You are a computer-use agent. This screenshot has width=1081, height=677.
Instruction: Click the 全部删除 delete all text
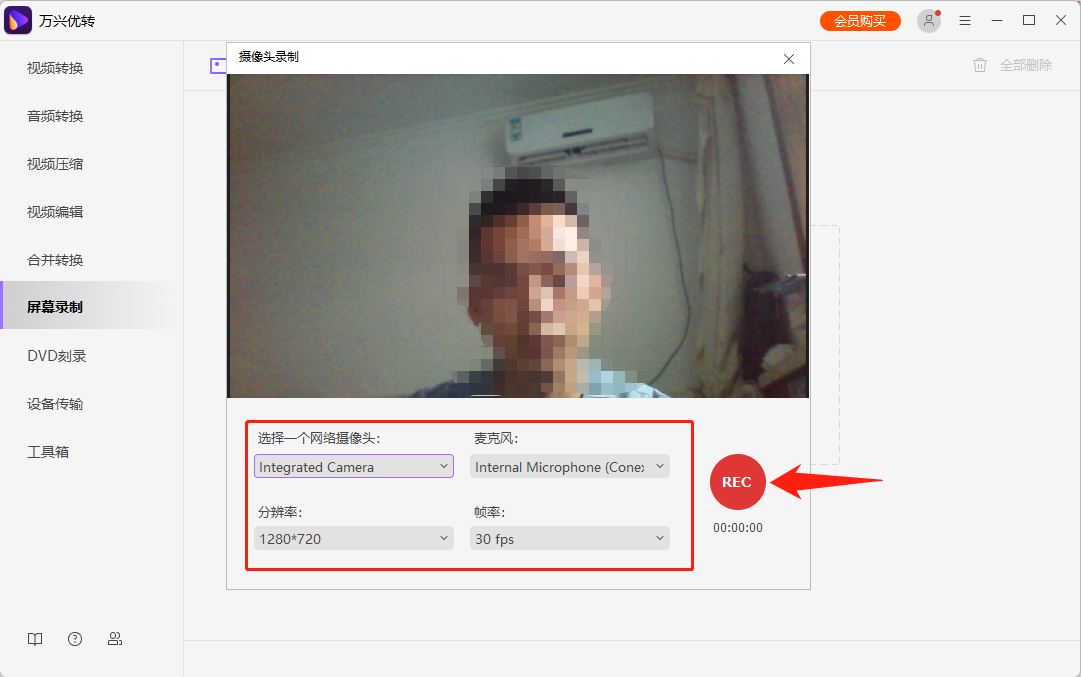pos(1026,65)
